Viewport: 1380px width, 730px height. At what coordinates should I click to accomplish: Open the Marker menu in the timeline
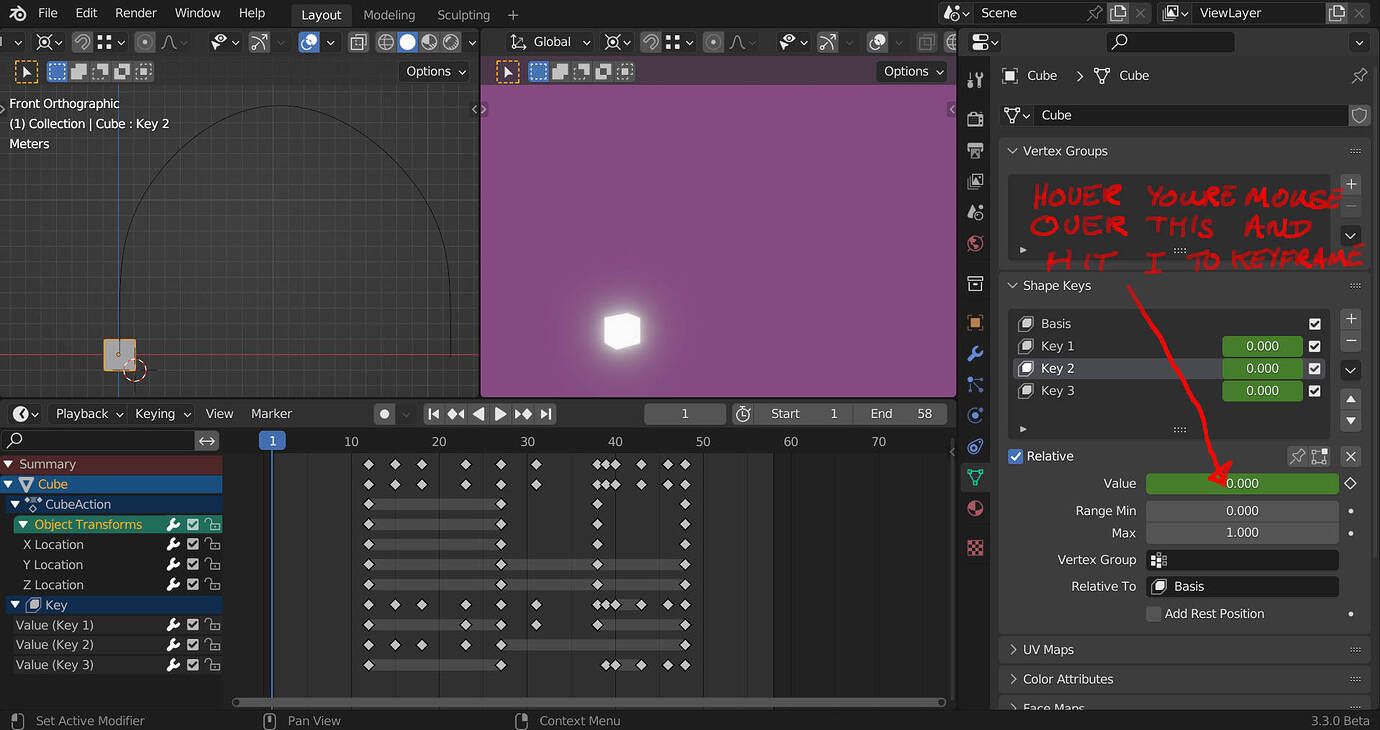pos(271,414)
